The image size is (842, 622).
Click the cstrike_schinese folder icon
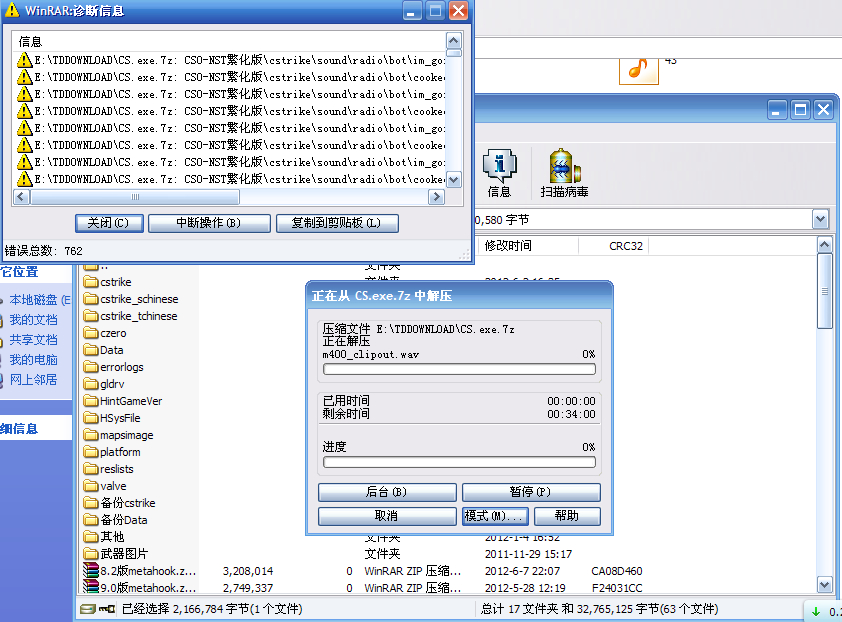point(91,299)
